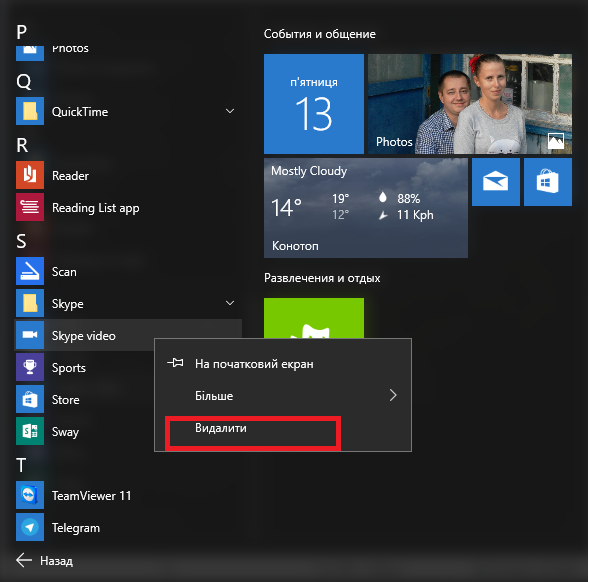Jump to letter Q section header
The image size is (589, 582).
pos(24,82)
